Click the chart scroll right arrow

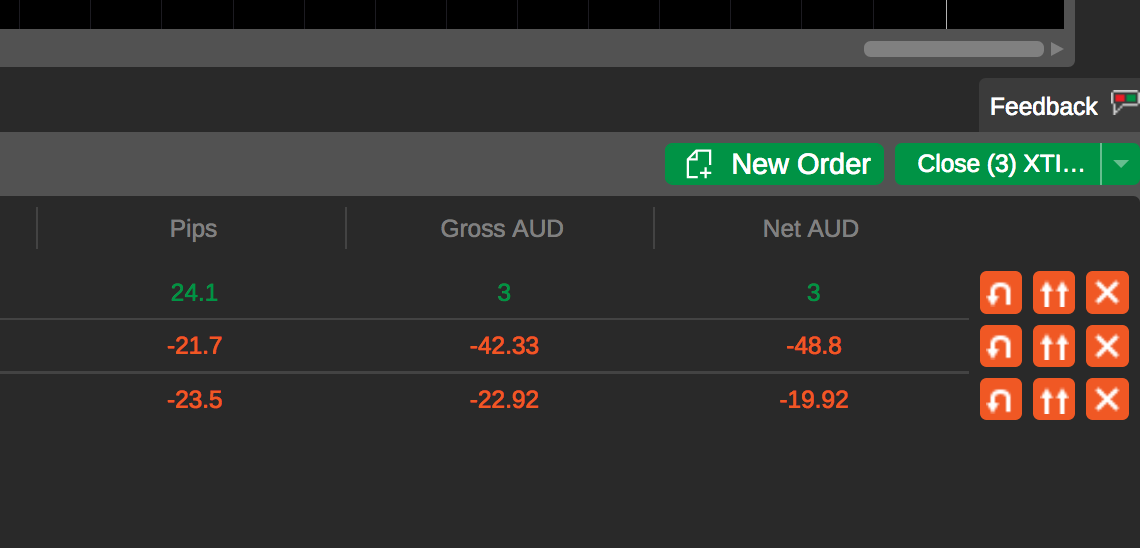point(1057,49)
